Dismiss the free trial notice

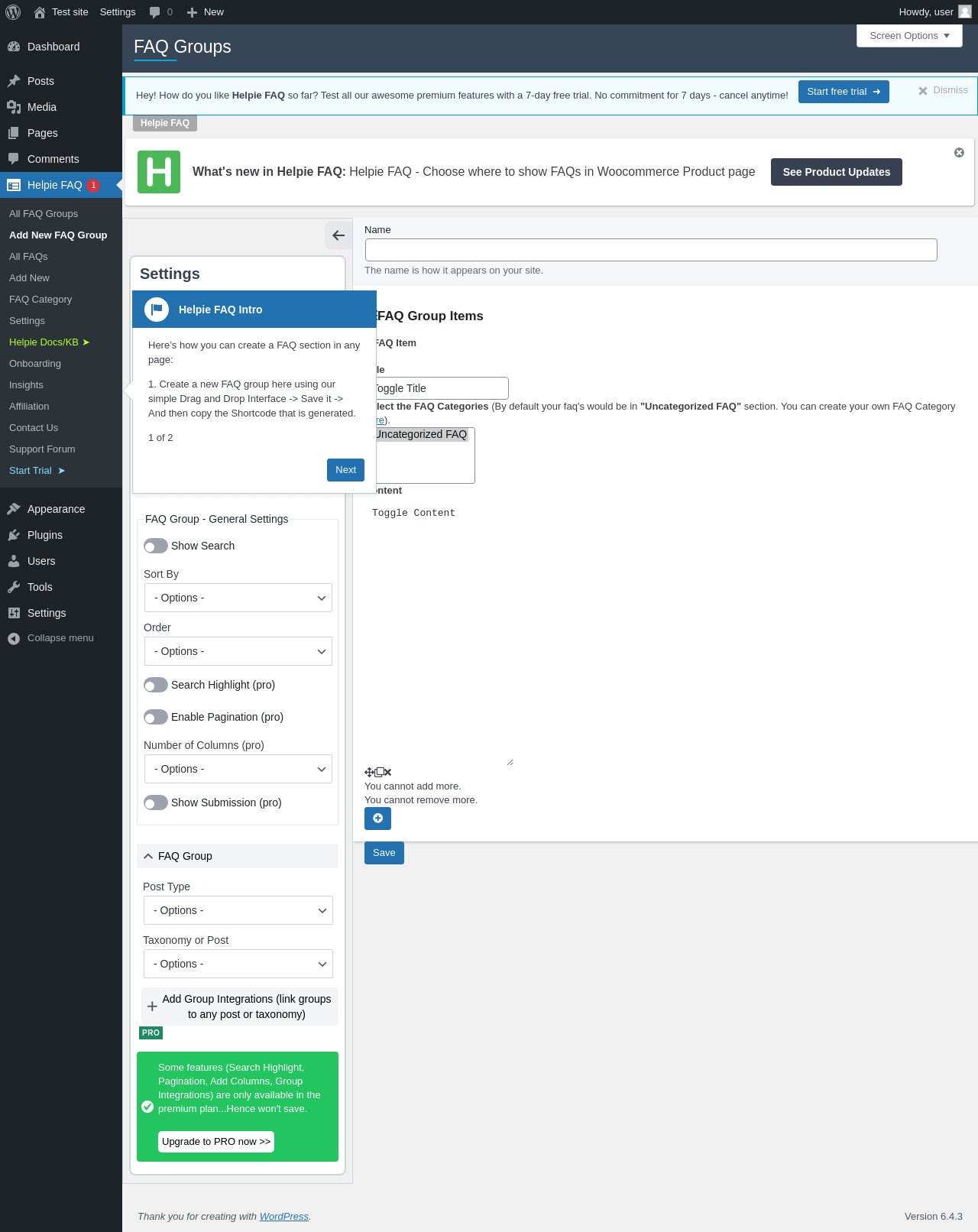pyautogui.click(x=943, y=90)
